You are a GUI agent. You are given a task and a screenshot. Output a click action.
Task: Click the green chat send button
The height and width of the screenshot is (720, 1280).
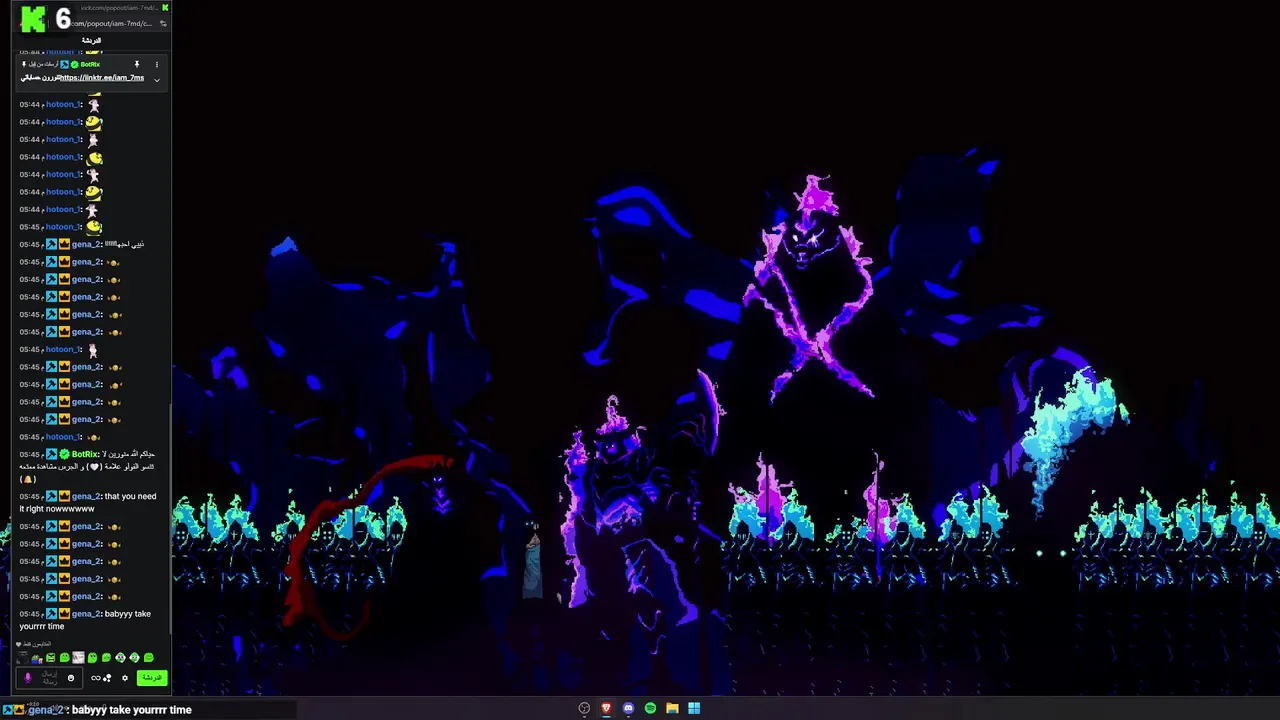152,678
